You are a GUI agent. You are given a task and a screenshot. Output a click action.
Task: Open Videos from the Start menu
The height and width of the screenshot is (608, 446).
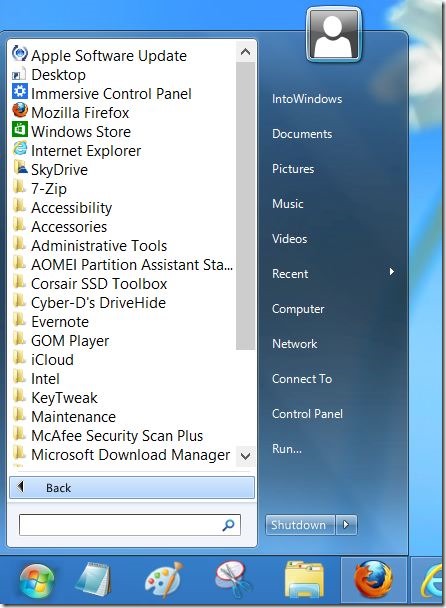pos(290,238)
